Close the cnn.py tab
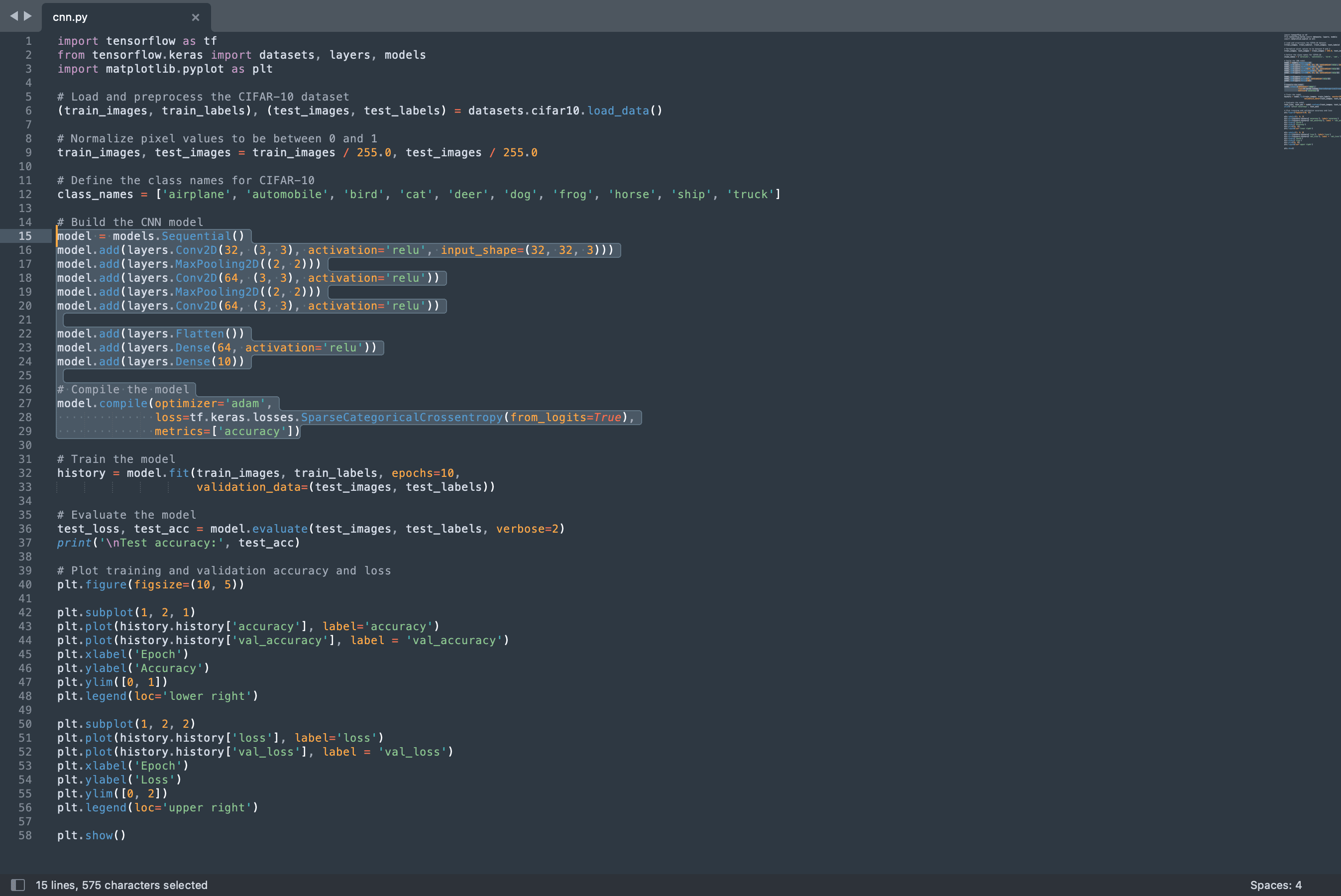This screenshot has height=896, width=1341. pyautogui.click(x=196, y=17)
